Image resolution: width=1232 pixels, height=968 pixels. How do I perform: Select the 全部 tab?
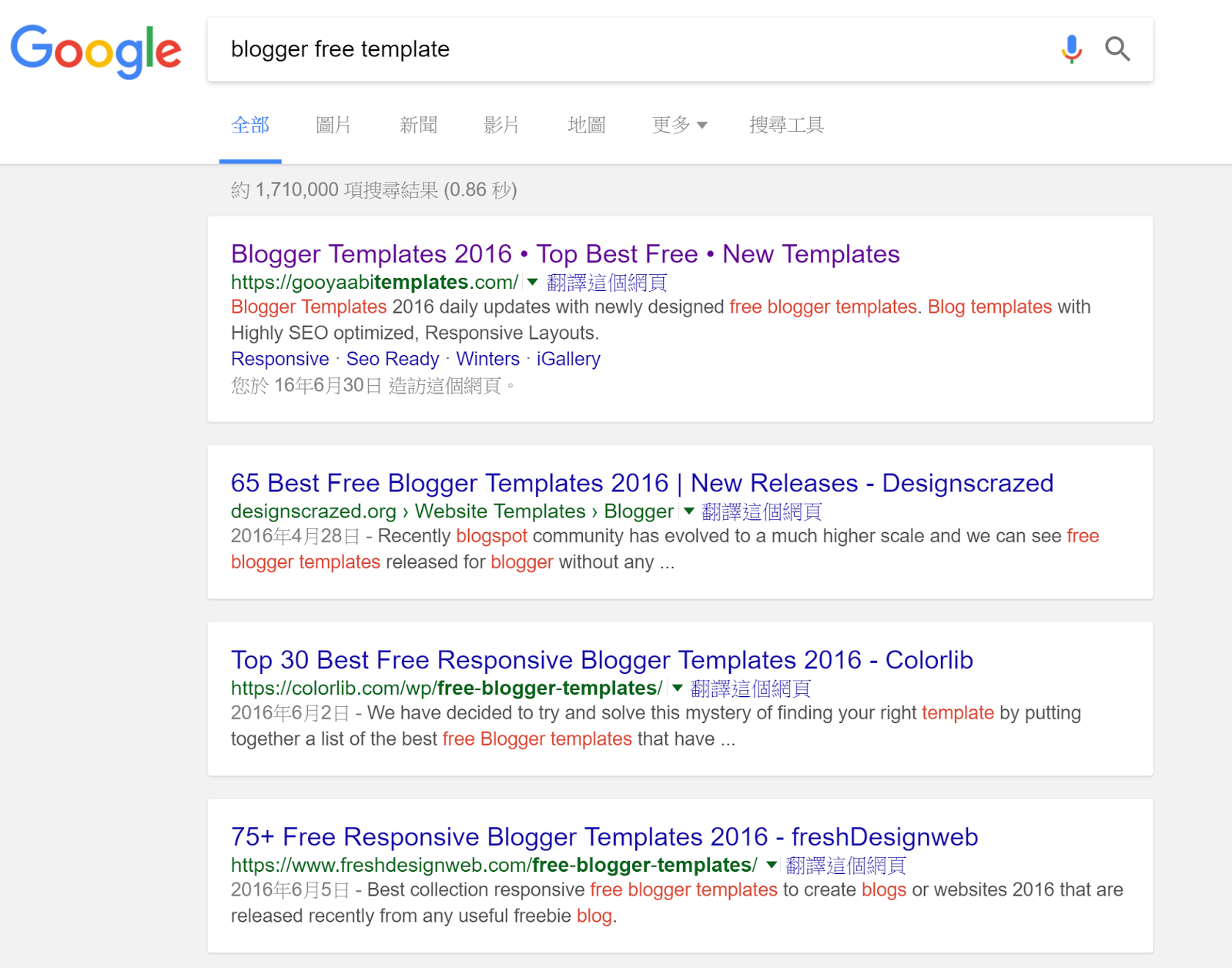coord(250,125)
